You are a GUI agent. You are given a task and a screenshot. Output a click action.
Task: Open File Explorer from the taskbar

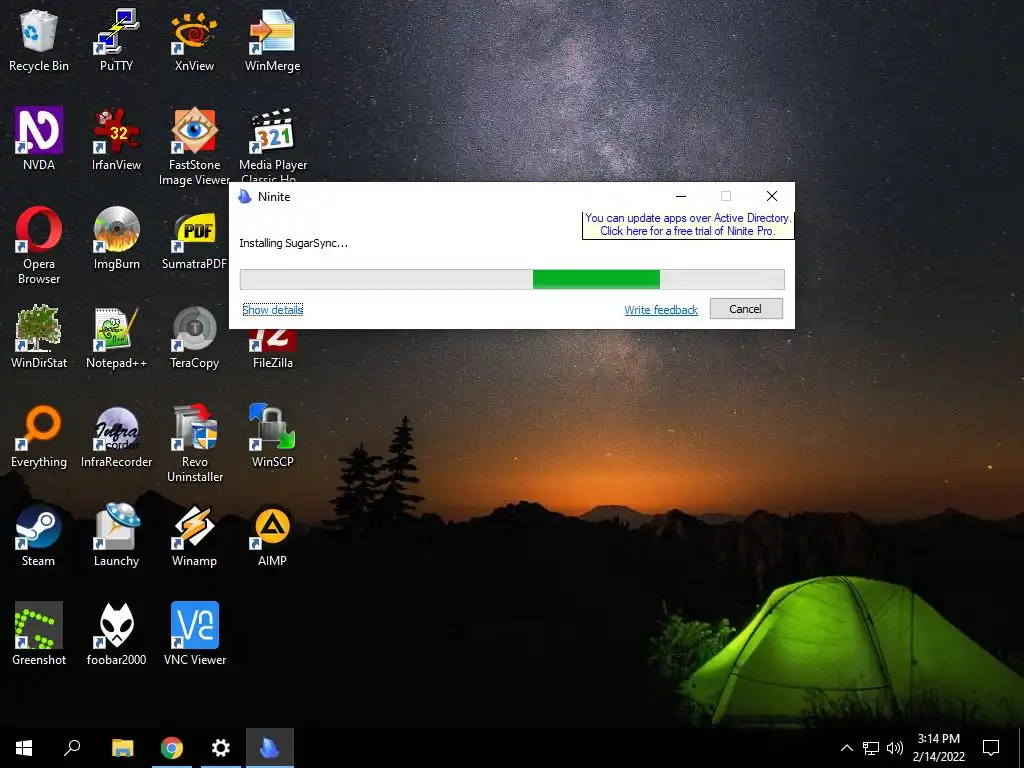(122, 748)
